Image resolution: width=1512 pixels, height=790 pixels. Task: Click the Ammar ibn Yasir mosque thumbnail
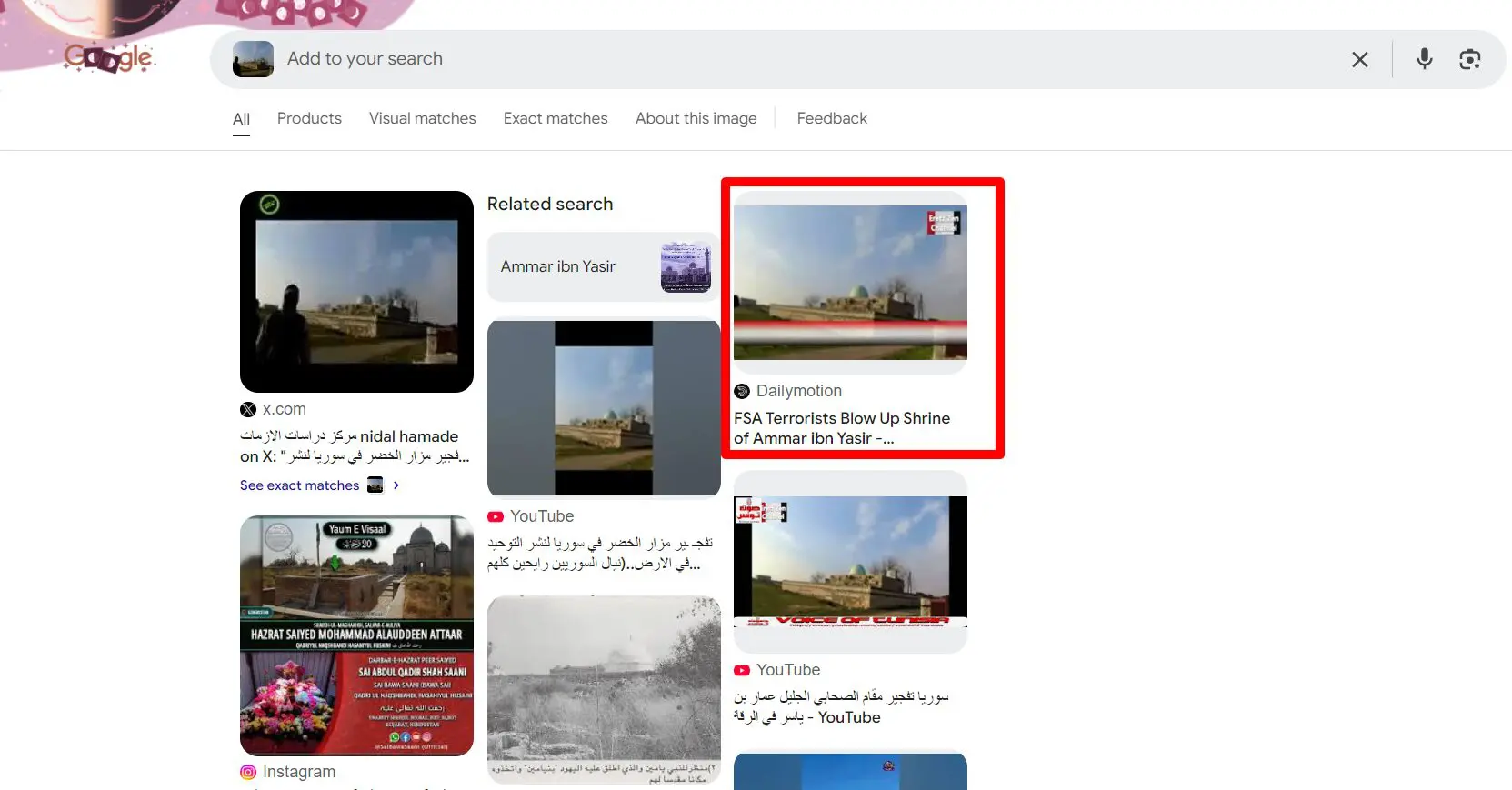coord(686,266)
